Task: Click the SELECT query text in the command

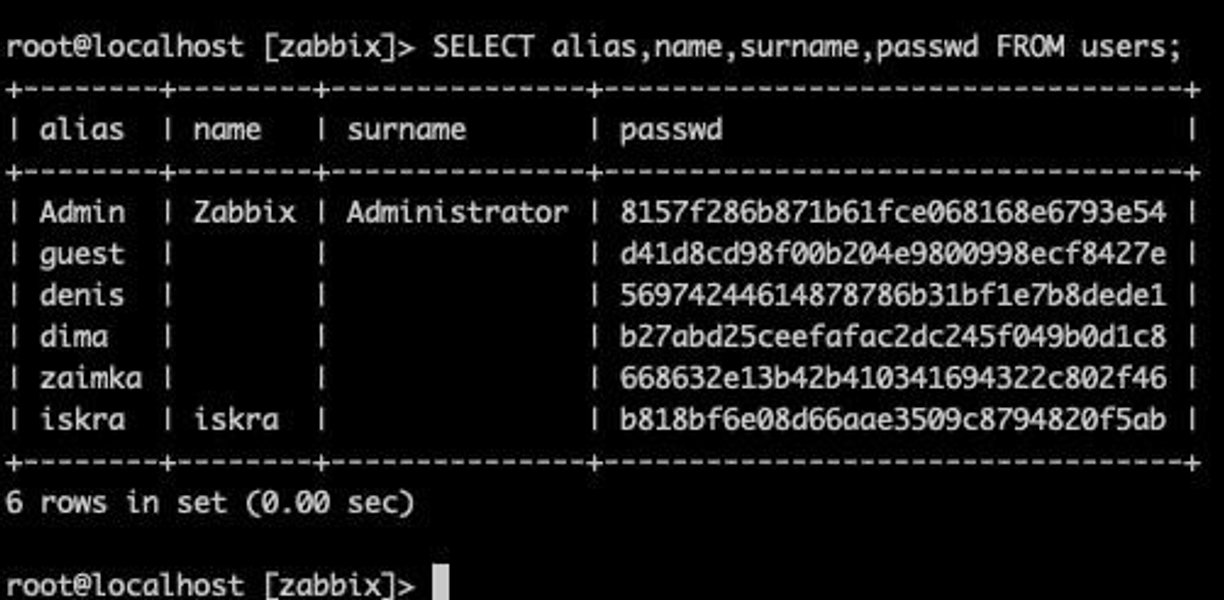Action: point(806,48)
